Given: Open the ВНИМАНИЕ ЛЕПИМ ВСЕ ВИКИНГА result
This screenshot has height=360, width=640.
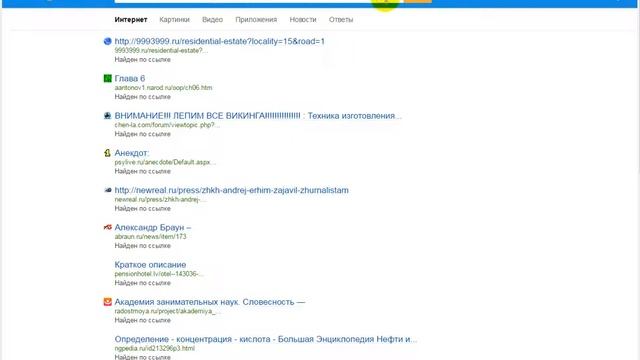Looking at the screenshot, I should click(258, 116).
